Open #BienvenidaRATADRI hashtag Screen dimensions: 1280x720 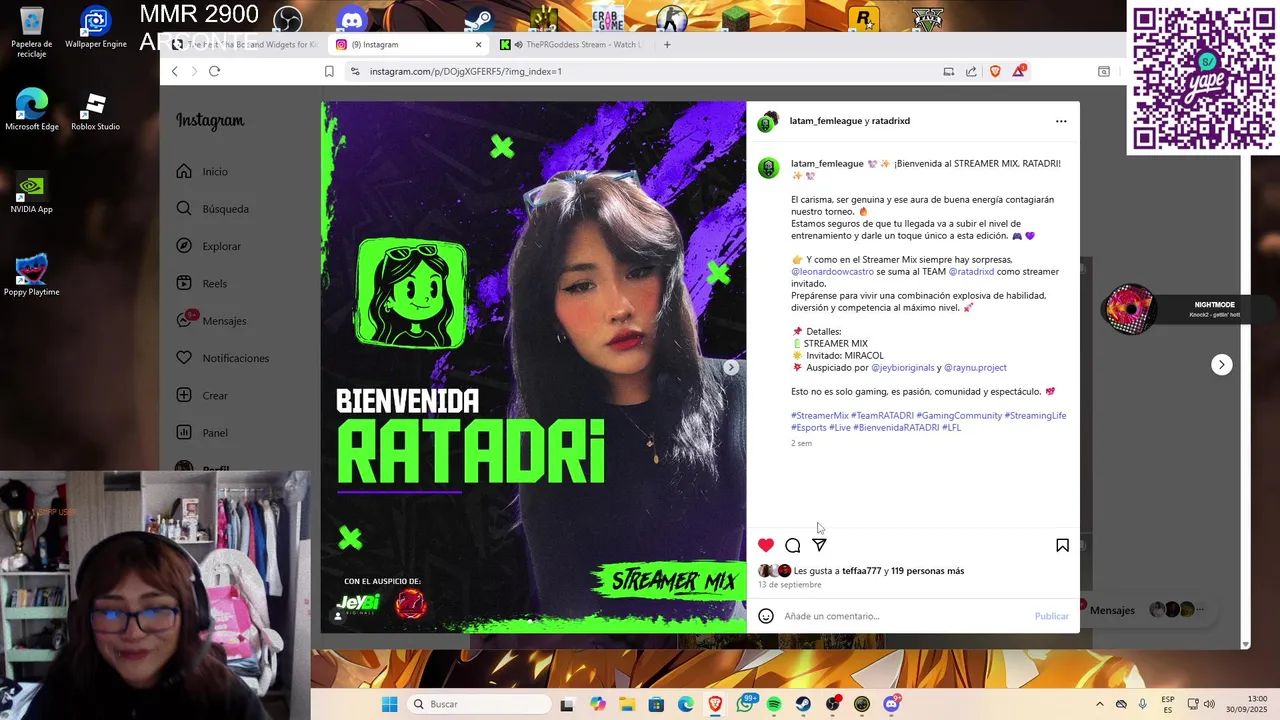[x=896, y=427]
